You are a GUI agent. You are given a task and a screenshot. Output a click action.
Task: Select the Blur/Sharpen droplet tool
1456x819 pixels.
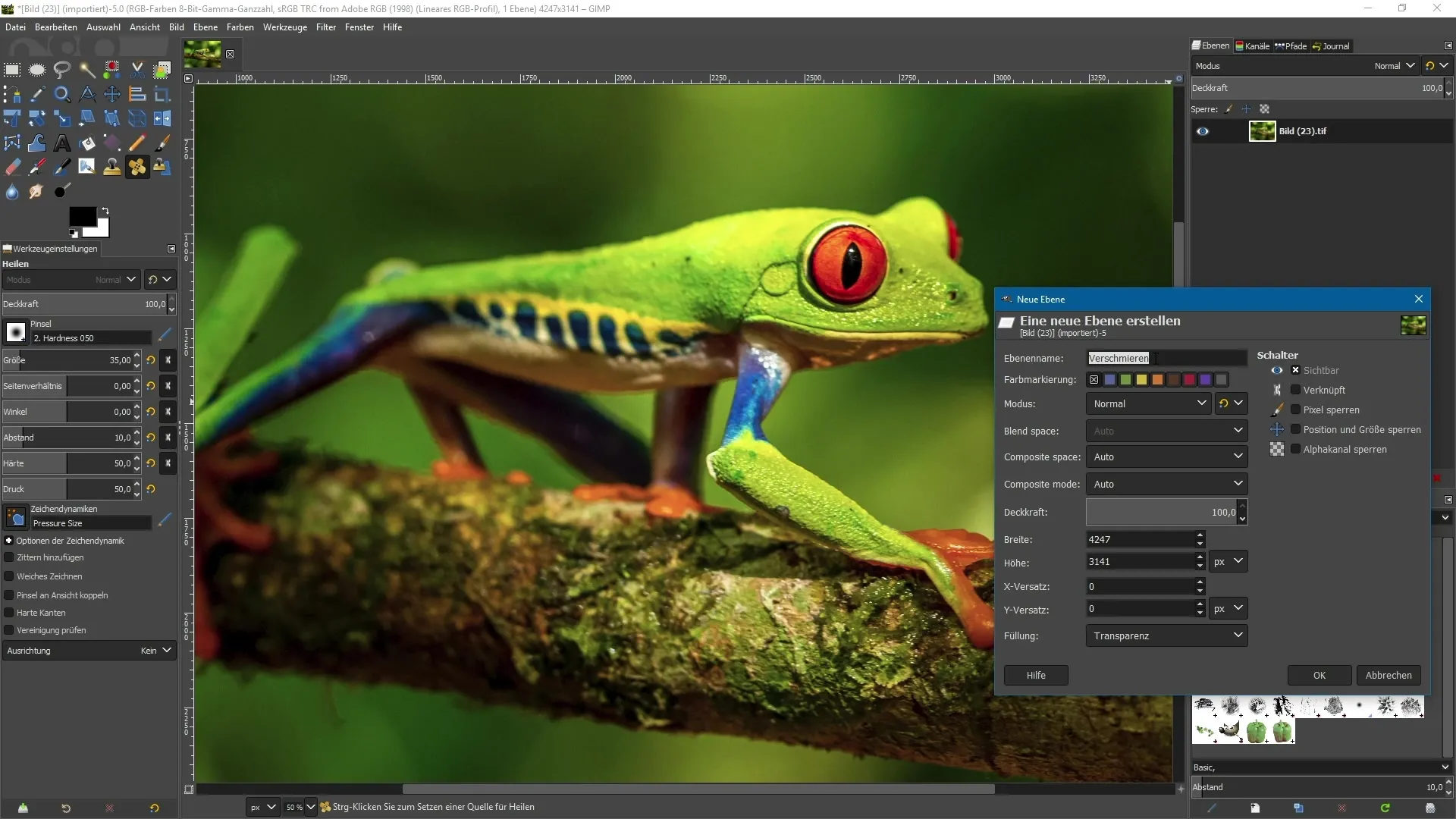click(x=12, y=192)
